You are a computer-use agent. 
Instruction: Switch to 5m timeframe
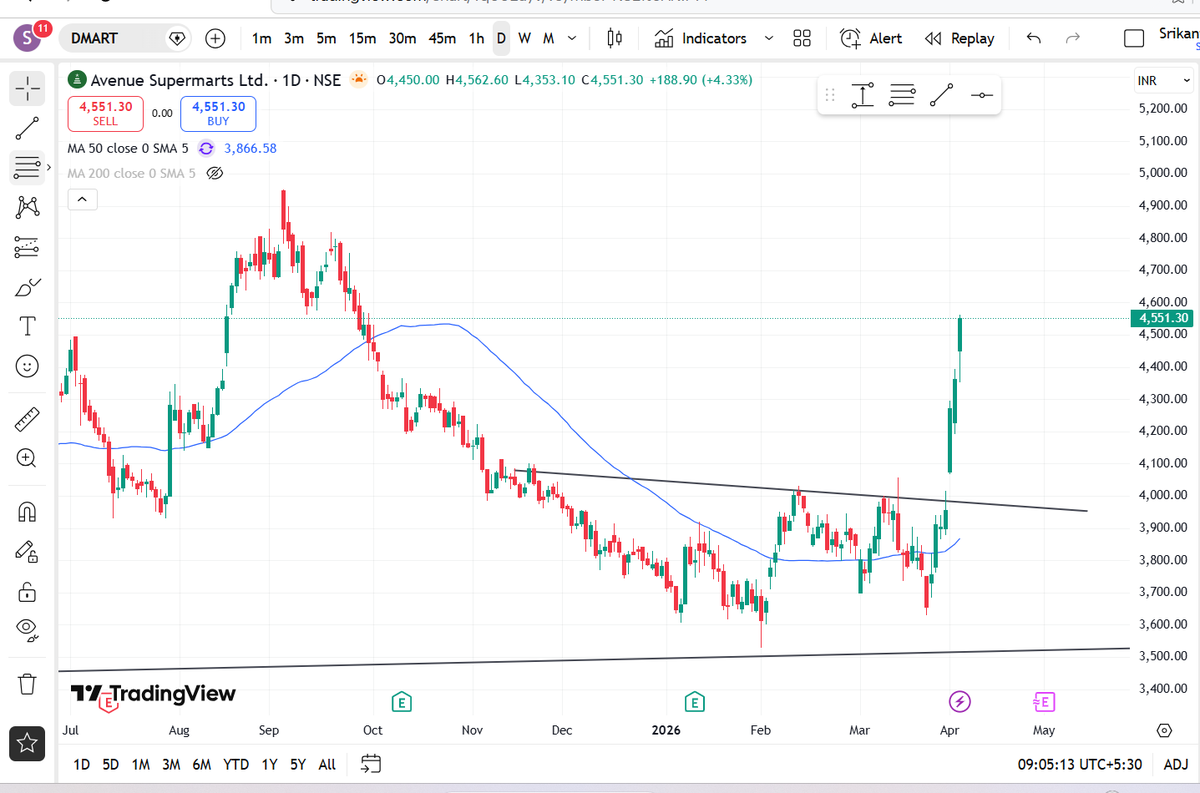[326, 38]
